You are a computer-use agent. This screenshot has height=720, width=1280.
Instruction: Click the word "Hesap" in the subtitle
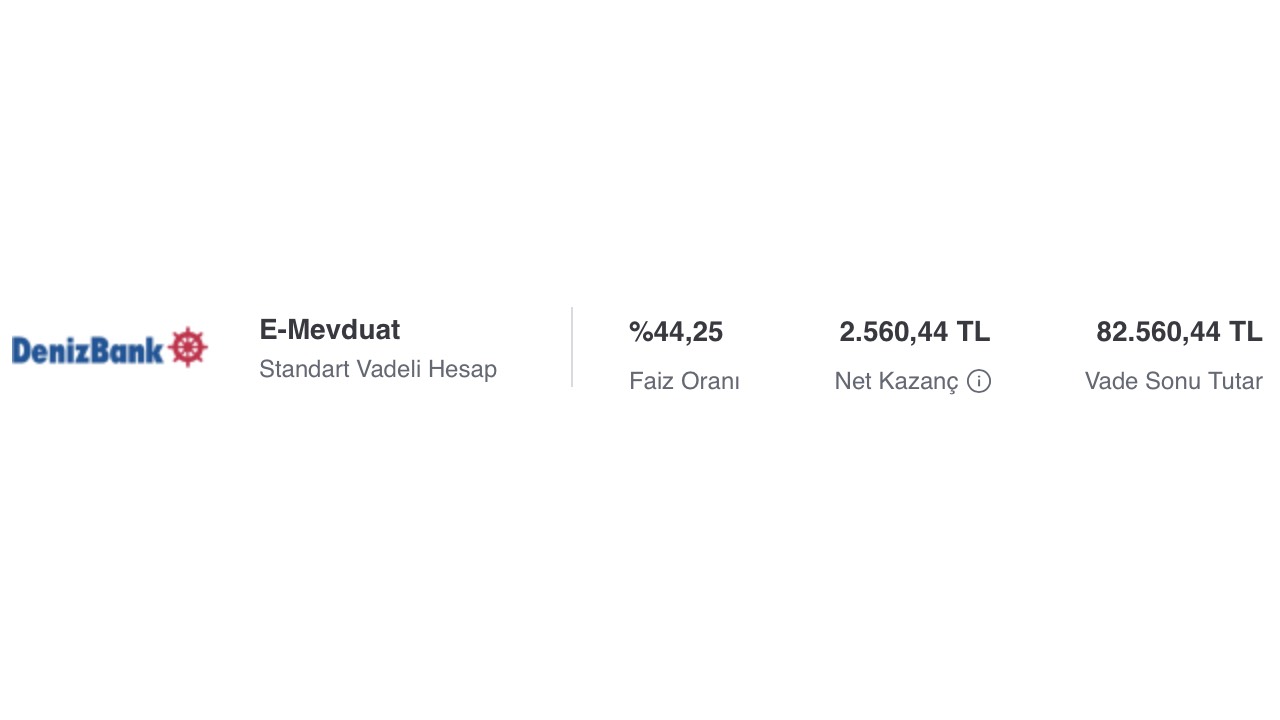(x=462, y=369)
